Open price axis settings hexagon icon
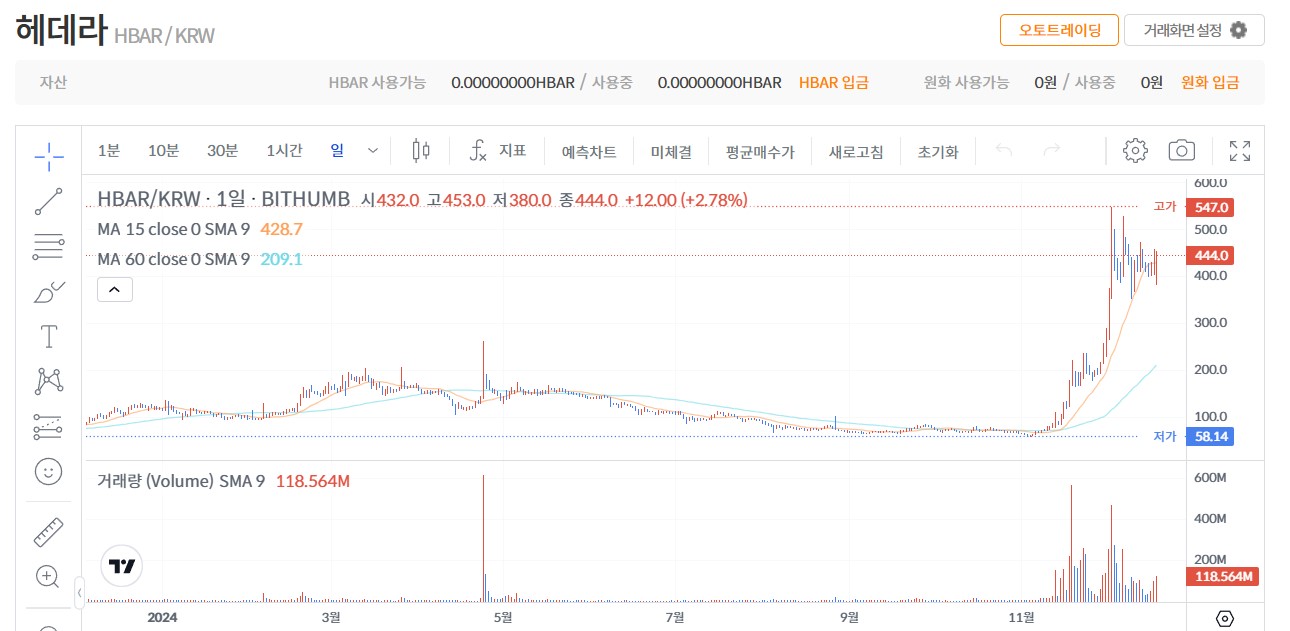The width and height of the screenshot is (1290, 631). tap(1225, 619)
